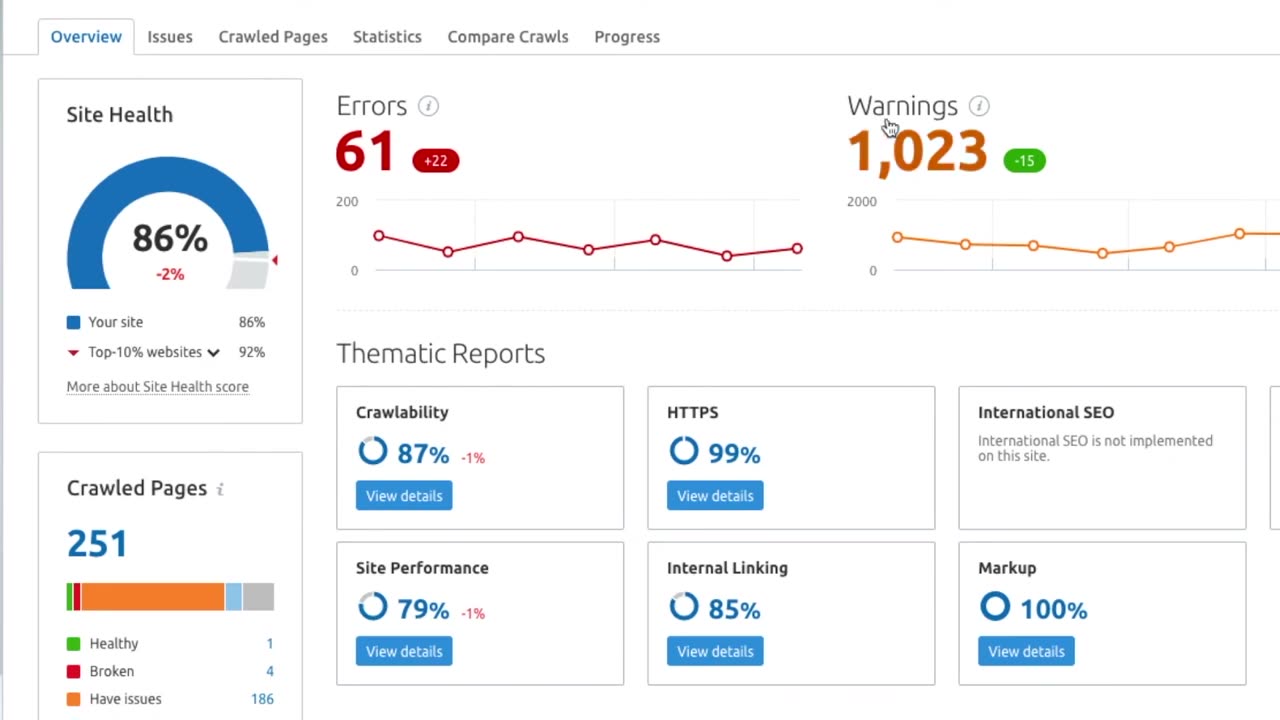View details for Crawlability report
1280x720 pixels.
404,496
